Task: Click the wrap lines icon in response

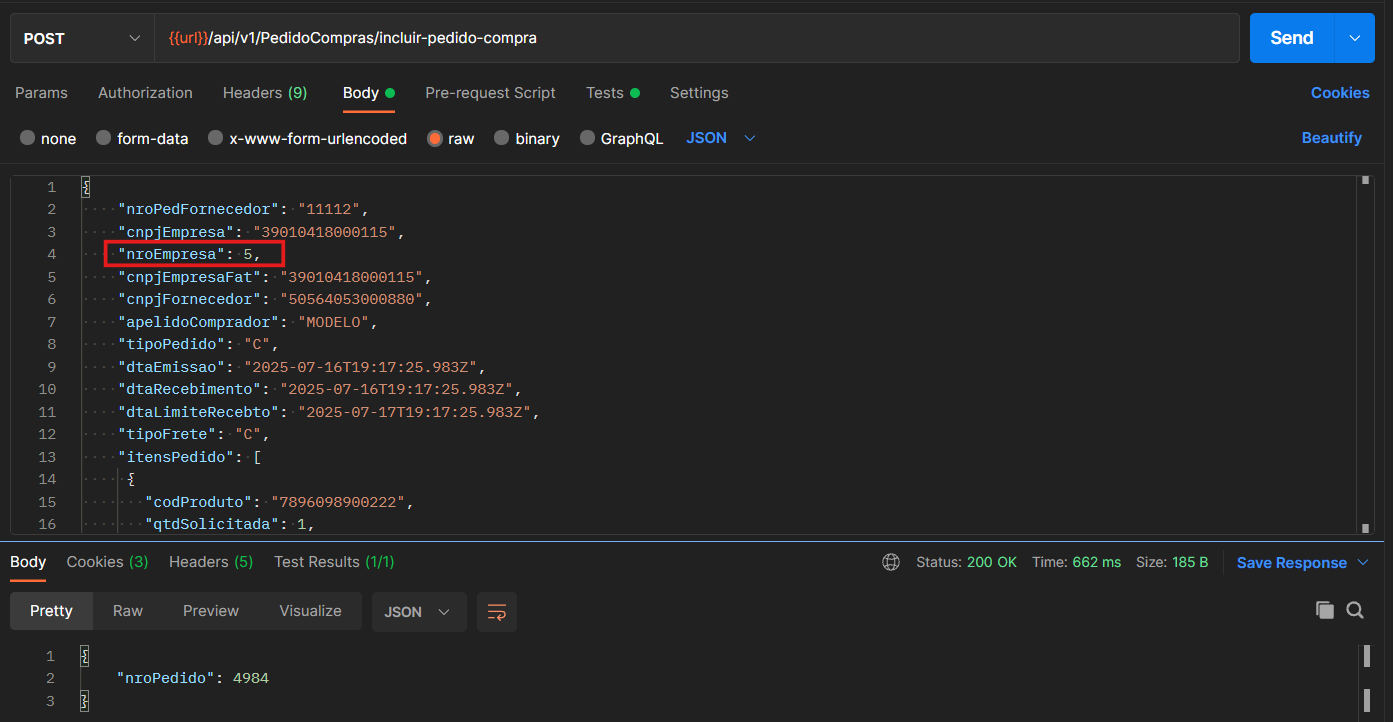Action: [497, 612]
